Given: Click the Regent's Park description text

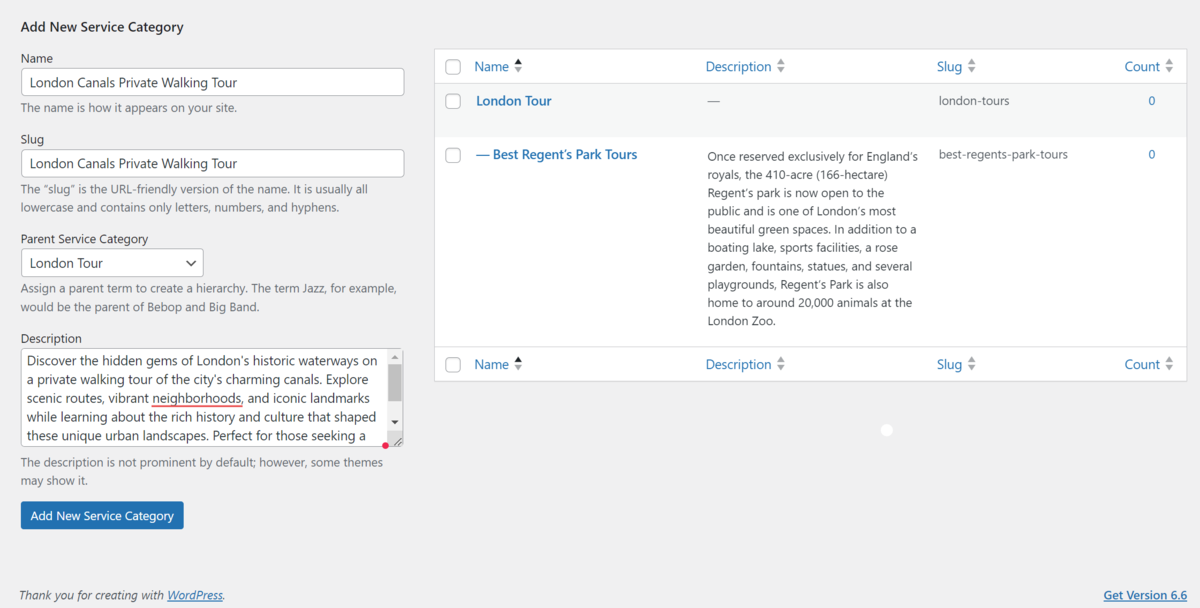Looking at the screenshot, I should click(812, 239).
